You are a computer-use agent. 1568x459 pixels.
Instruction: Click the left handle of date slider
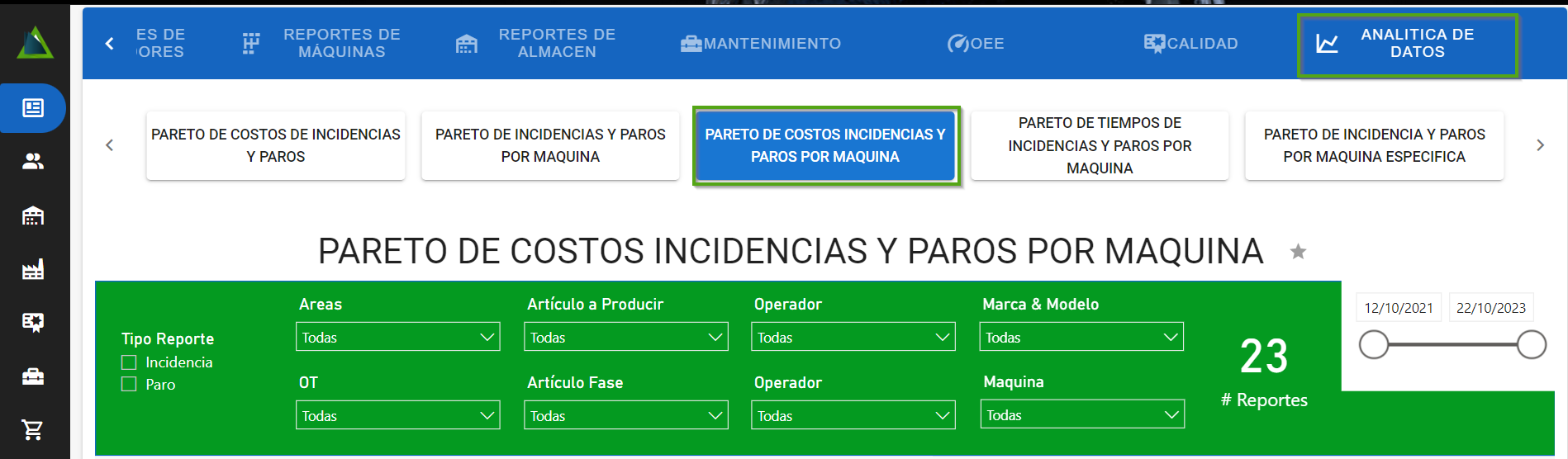point(1374,345)
